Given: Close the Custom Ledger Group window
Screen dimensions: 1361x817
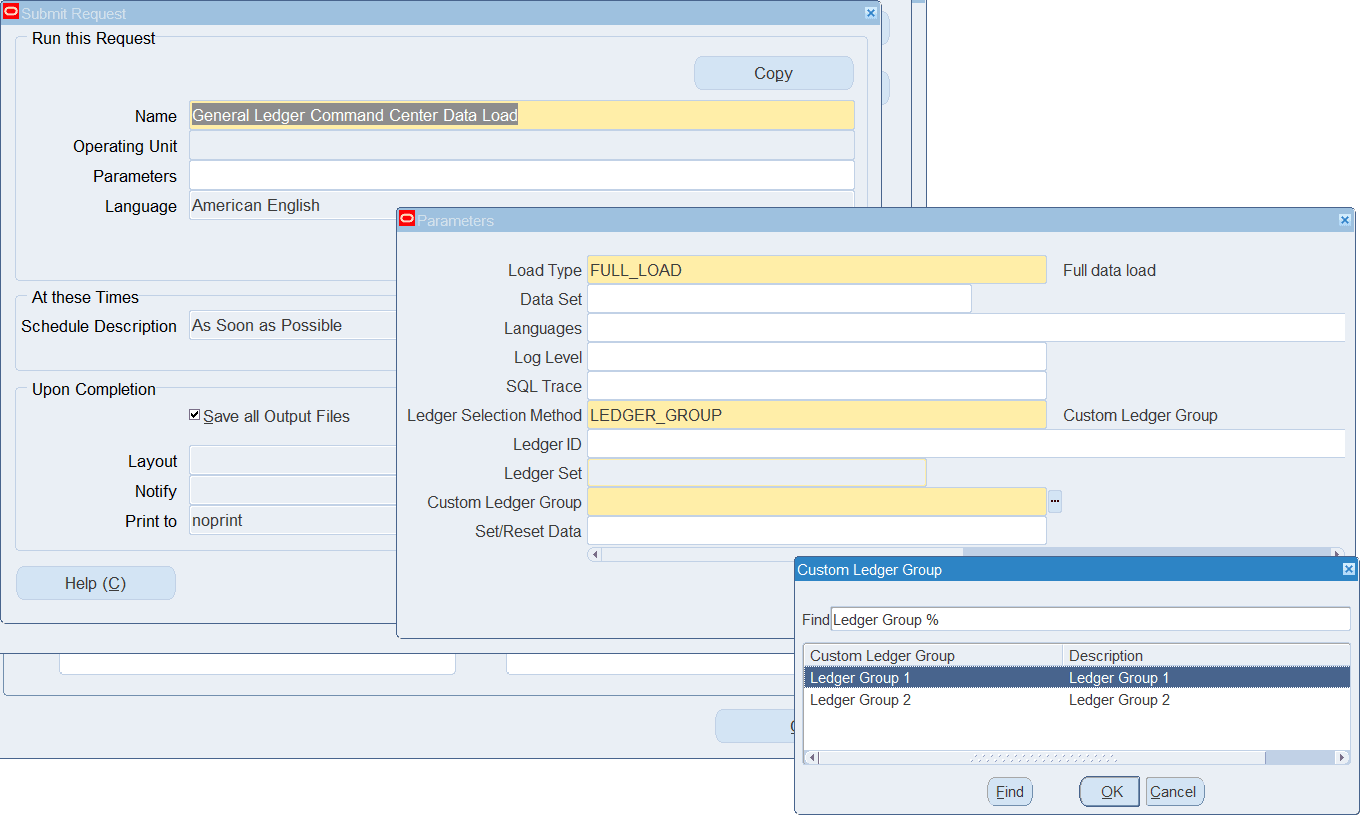Looking at the screenshot, I should point(1348,569).
